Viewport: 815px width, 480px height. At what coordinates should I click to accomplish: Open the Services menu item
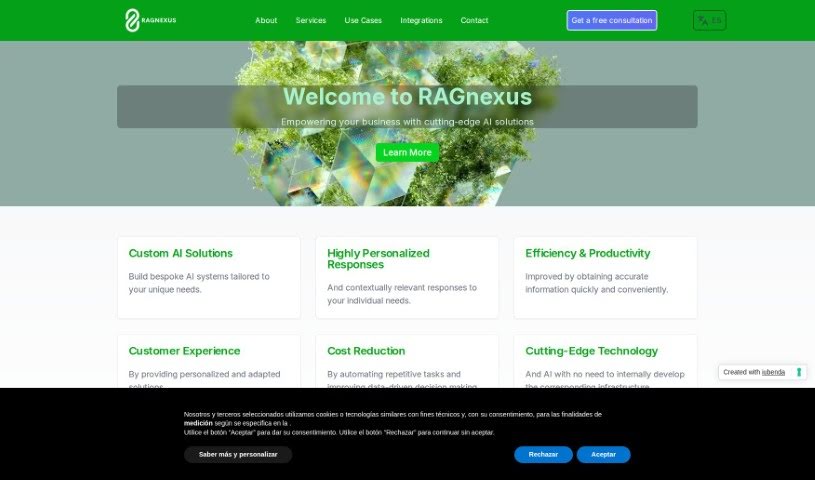[311, 20]
